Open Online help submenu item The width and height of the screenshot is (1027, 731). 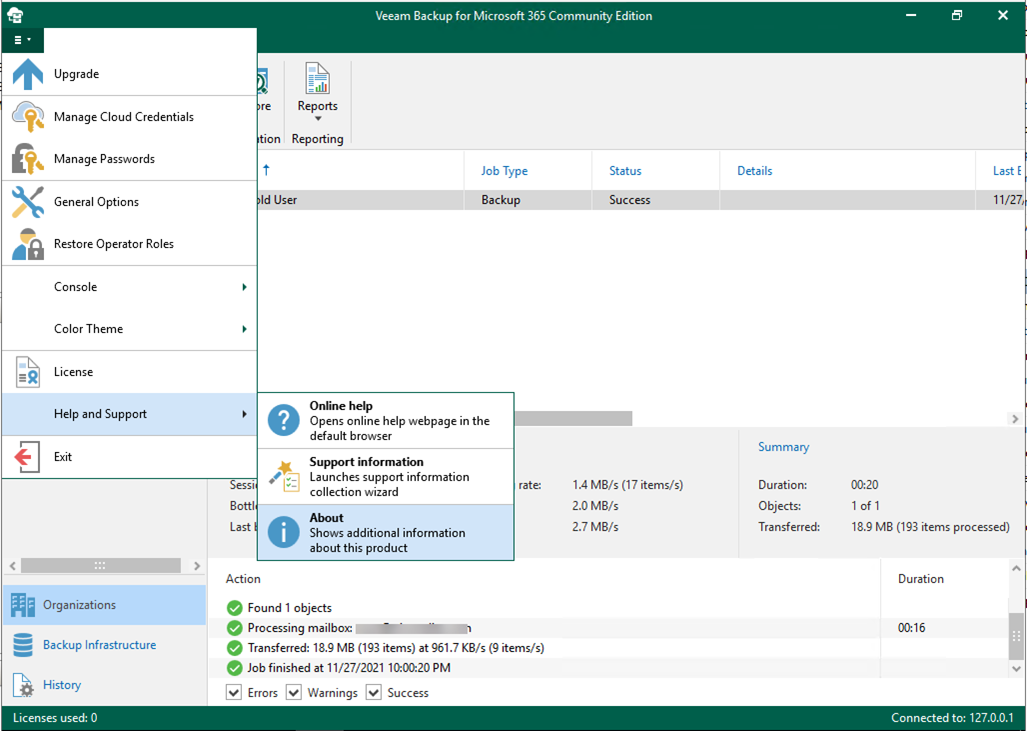385,421
